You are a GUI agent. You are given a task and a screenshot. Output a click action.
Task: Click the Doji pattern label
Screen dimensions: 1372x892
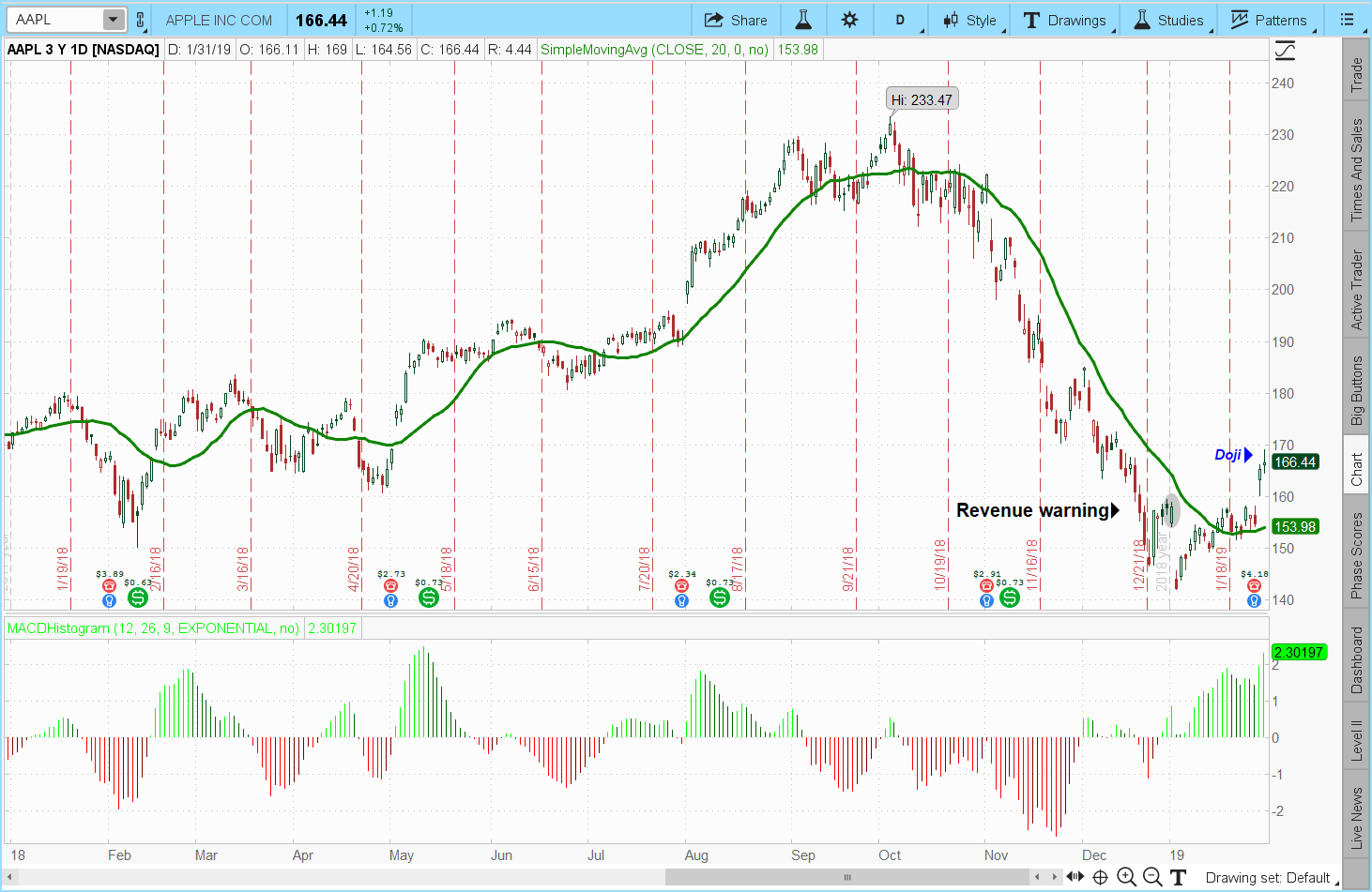(1233, 455)
